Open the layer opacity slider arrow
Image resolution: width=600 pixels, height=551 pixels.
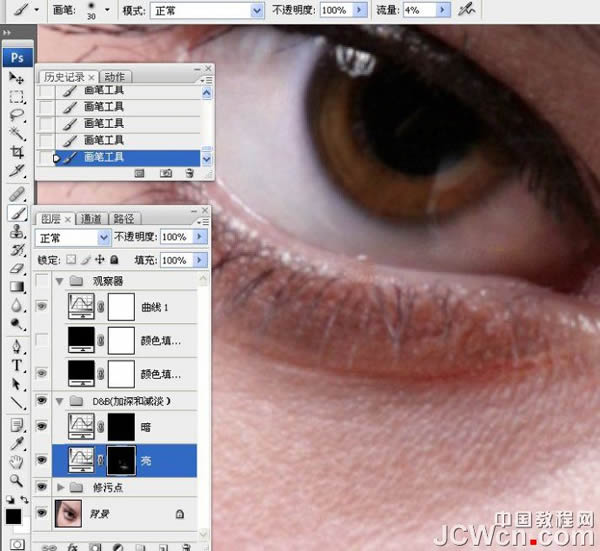click(x=199, y=237)
